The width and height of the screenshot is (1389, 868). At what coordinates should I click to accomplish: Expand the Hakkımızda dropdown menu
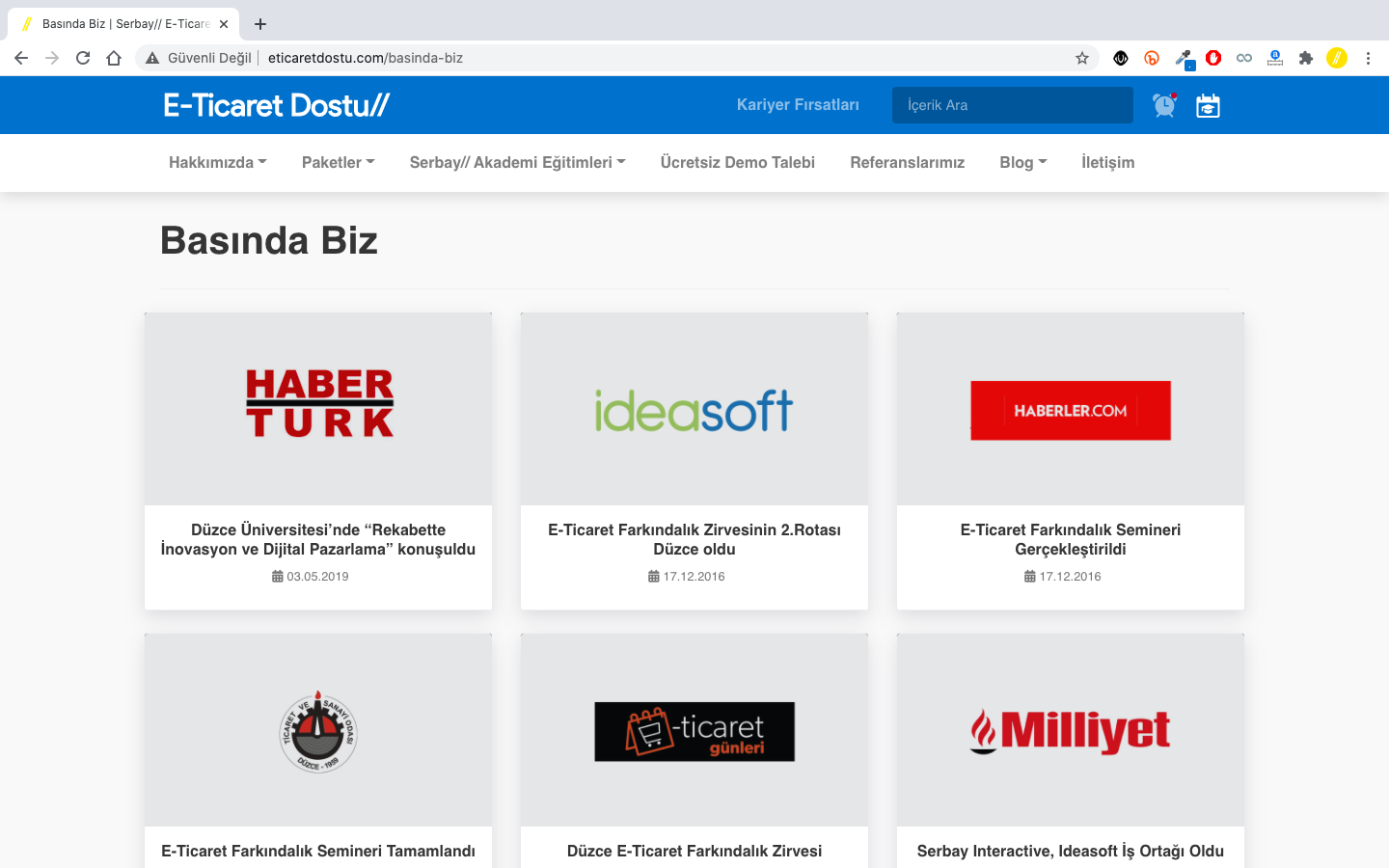218,163
